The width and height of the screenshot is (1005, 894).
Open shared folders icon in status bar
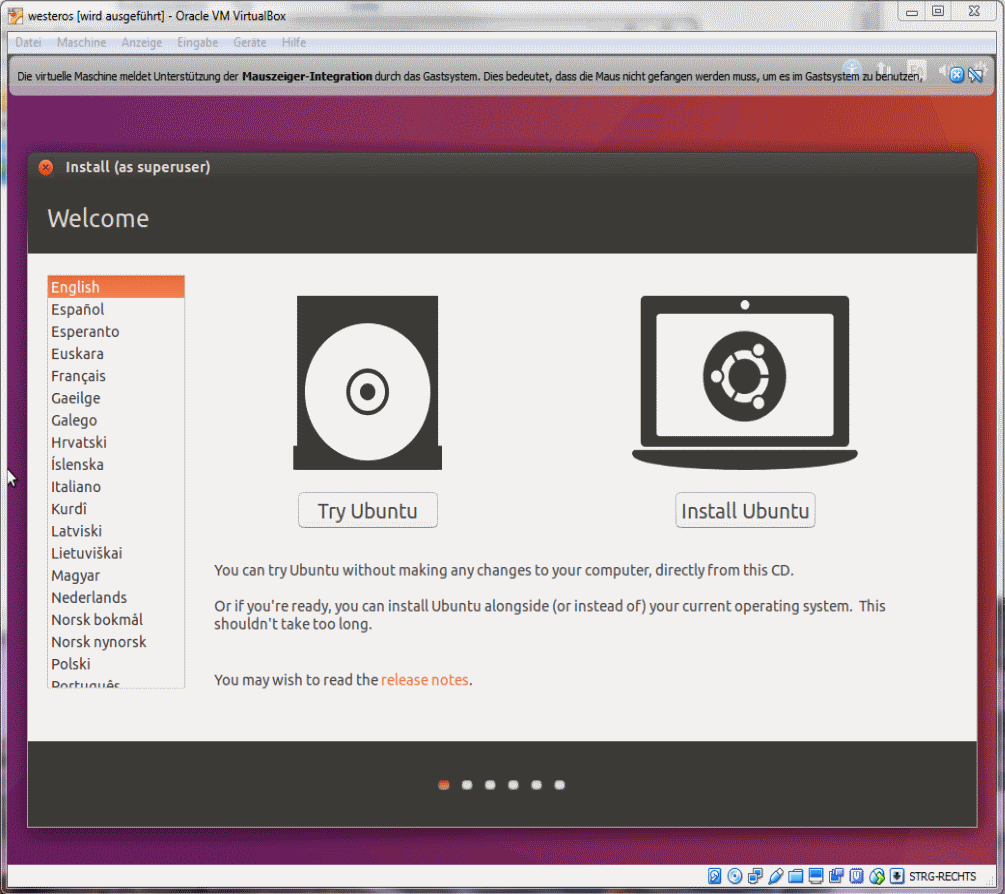pyautogui.click(x=795, y=876)
